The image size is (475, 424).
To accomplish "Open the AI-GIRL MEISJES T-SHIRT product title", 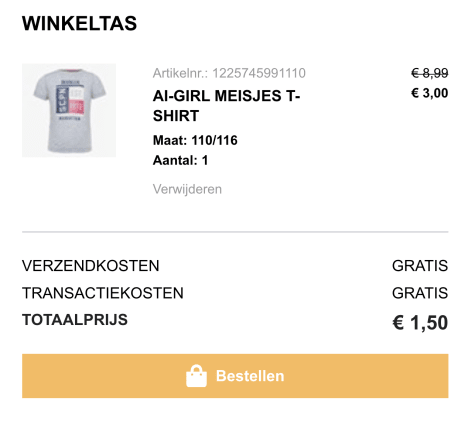I will point(227,106).
